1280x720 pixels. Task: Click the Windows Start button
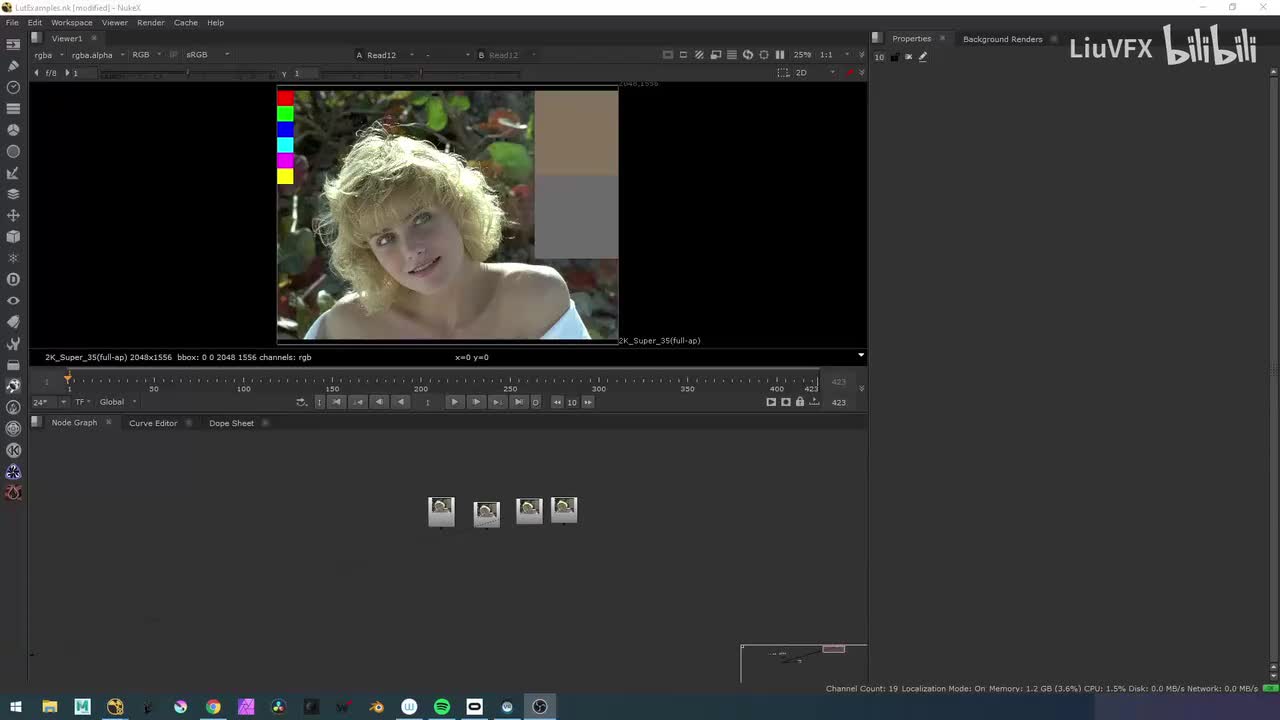click(16, 707)
